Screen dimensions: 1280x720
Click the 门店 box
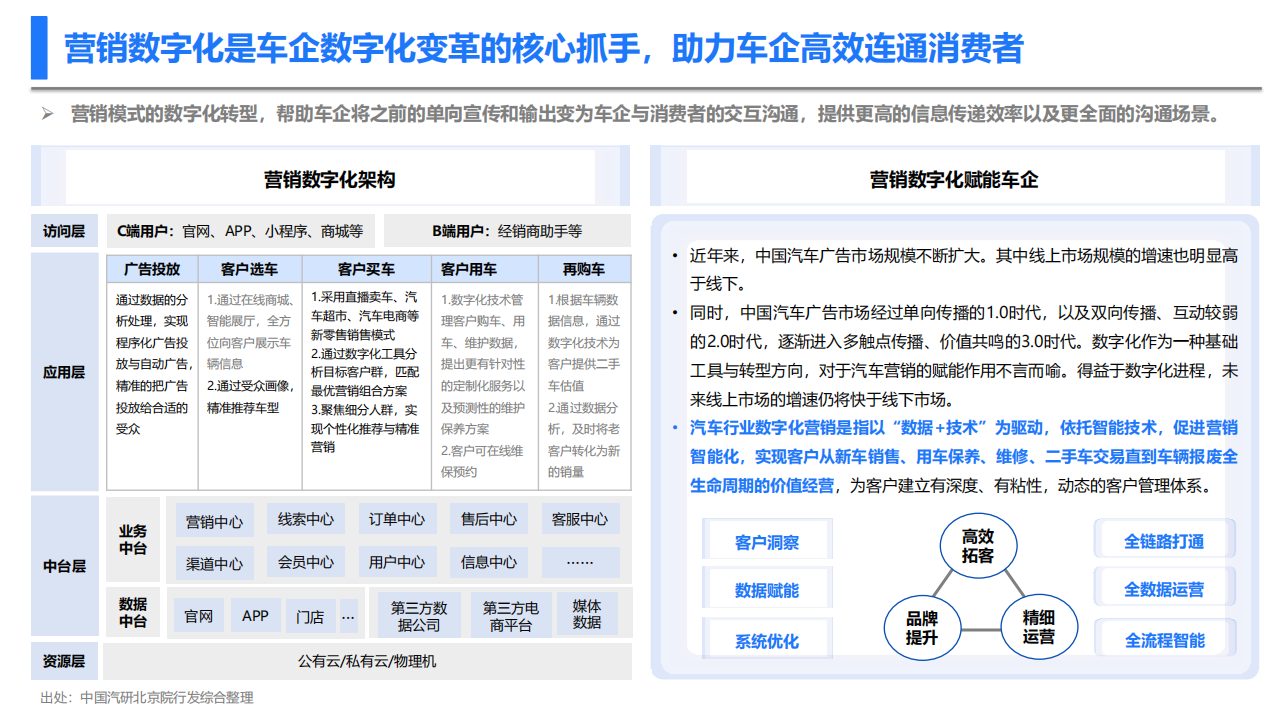coord(310,617)
